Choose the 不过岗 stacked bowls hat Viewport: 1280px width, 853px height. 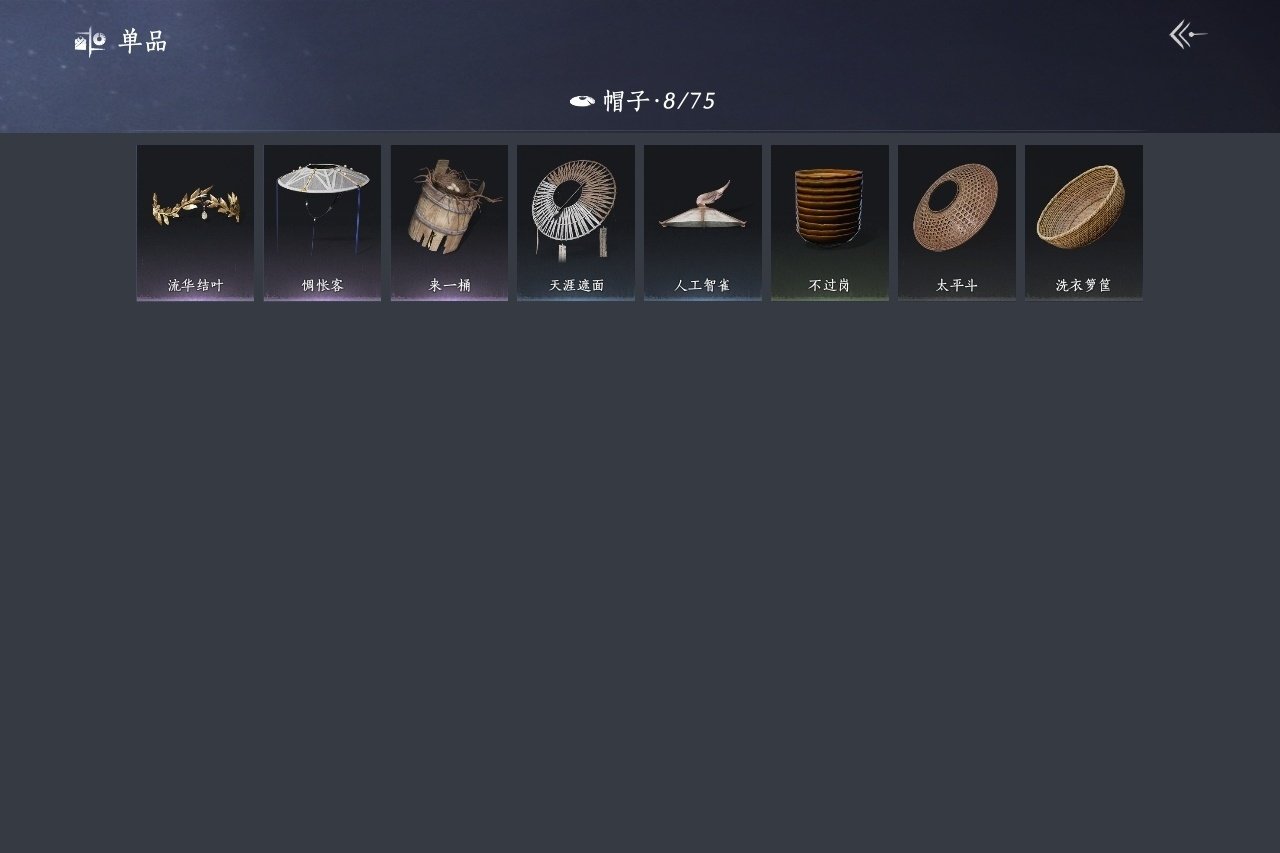click(x=830, y=222)
